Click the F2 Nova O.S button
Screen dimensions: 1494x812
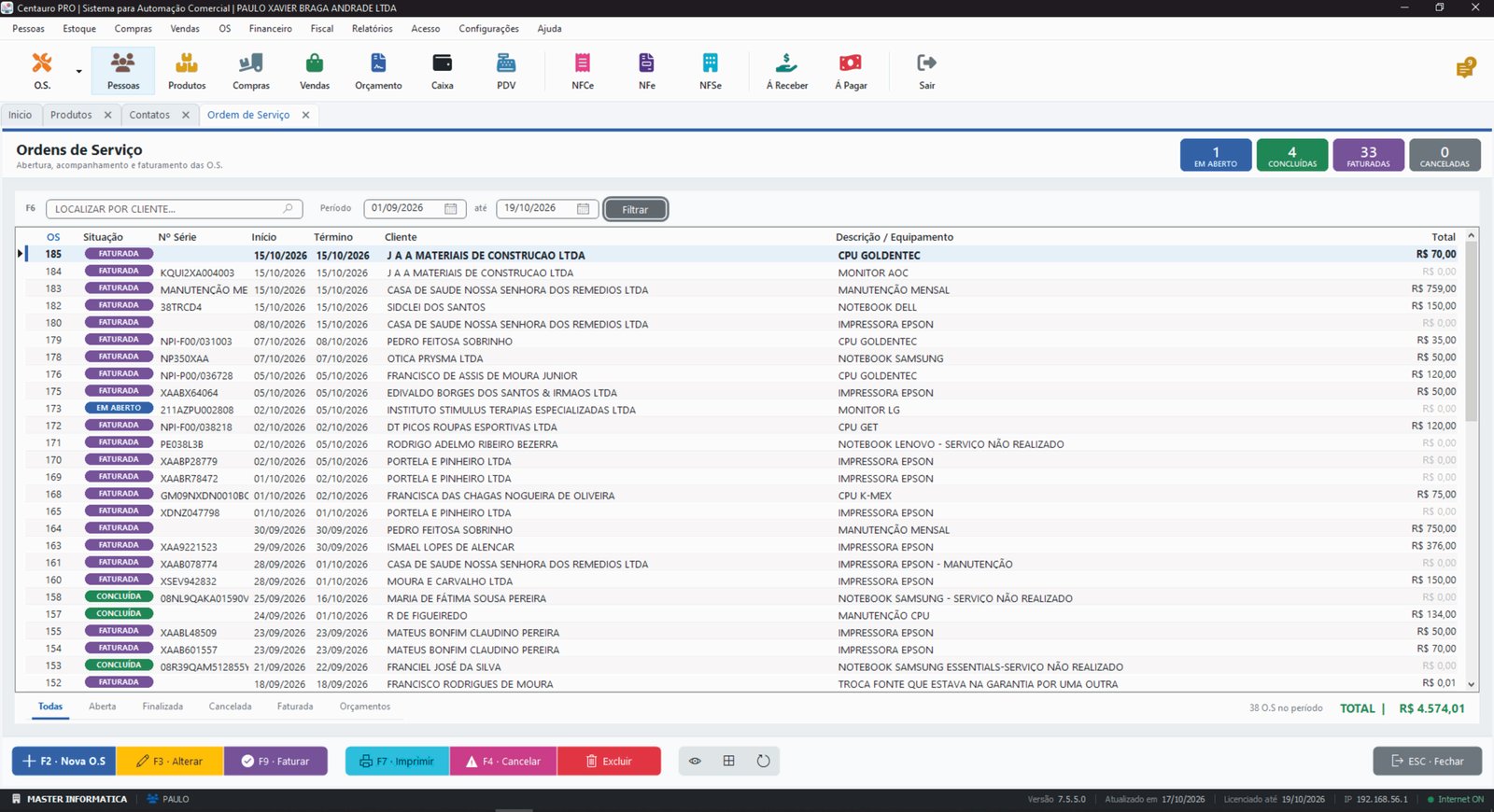(x=63, y=761)
